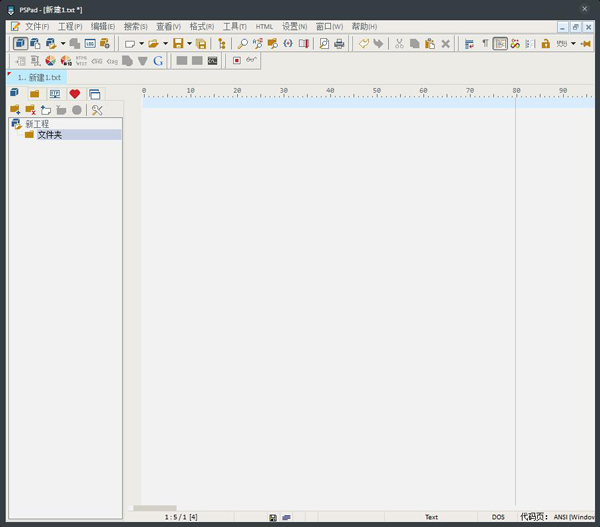Click the horizontal scrollbar thumb

[x=155, y=508]
